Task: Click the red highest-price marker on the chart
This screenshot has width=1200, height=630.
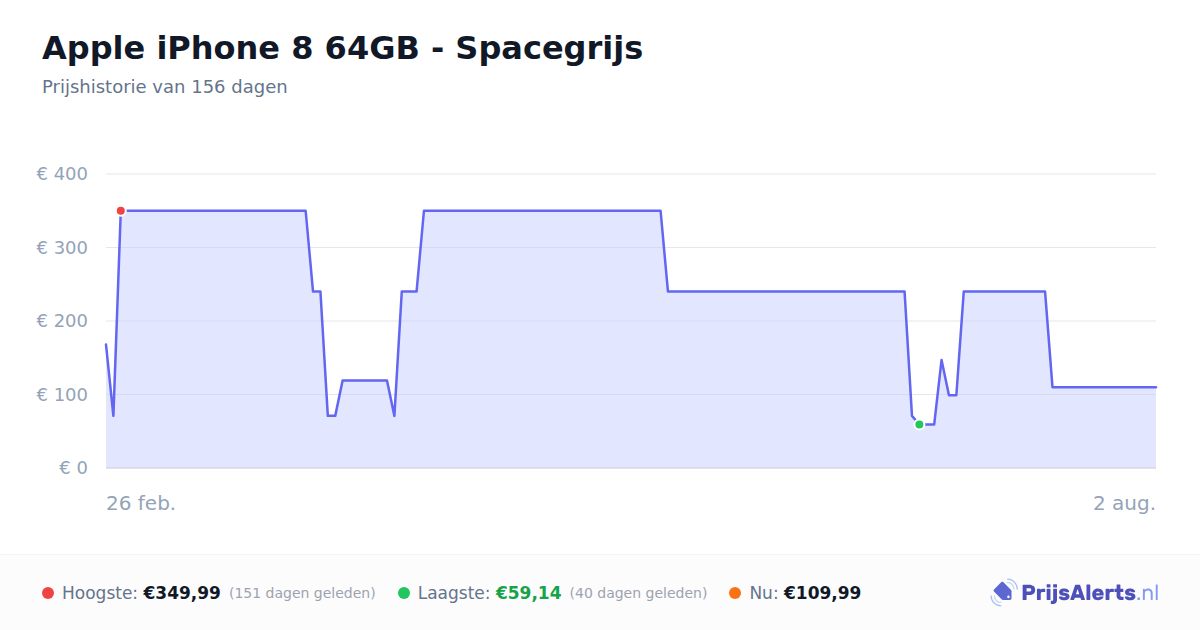Action: (120, 211)
